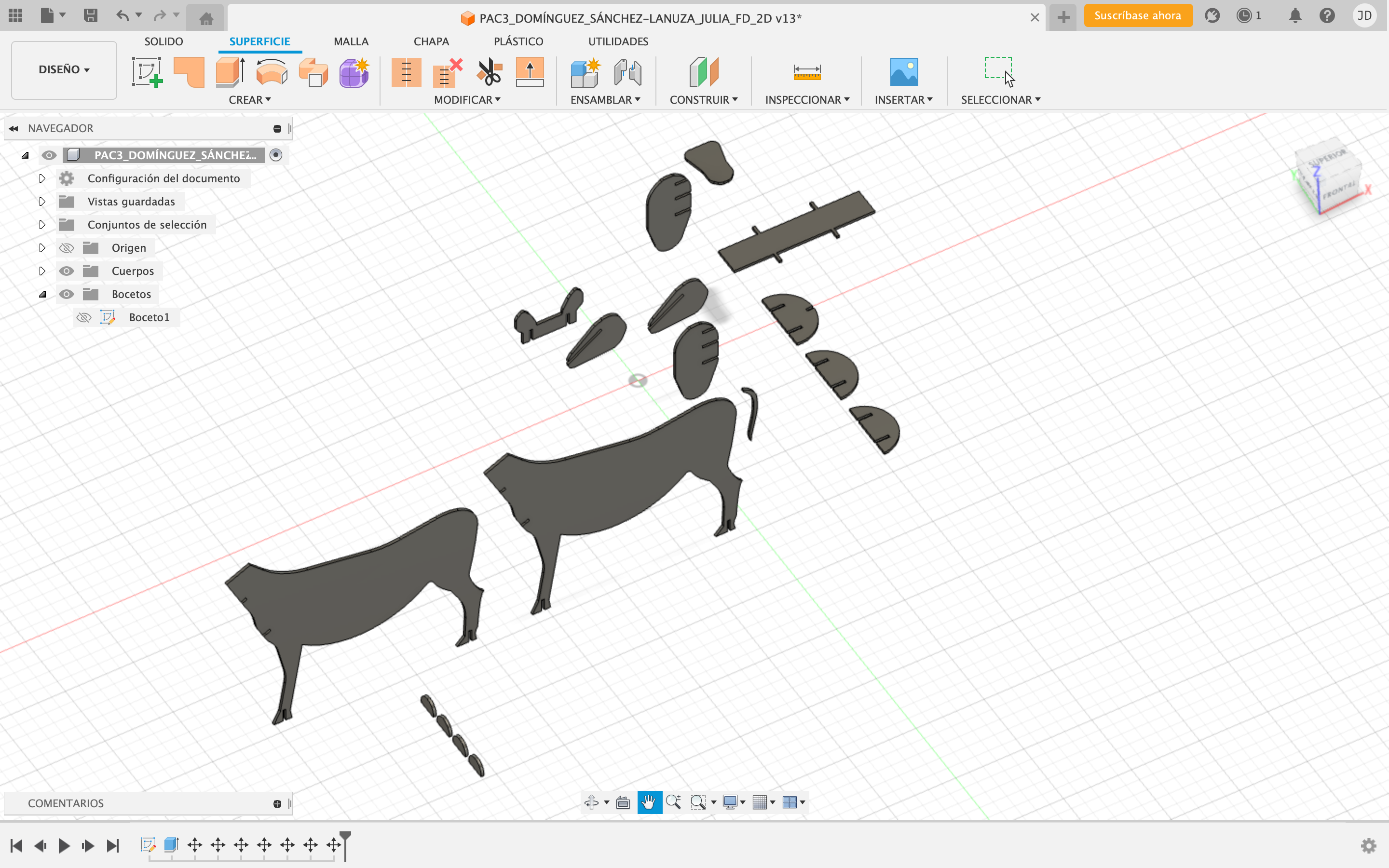Toggle visibility of the Origen folder
The image size is (1389, 868).
[x=67, y=248]
